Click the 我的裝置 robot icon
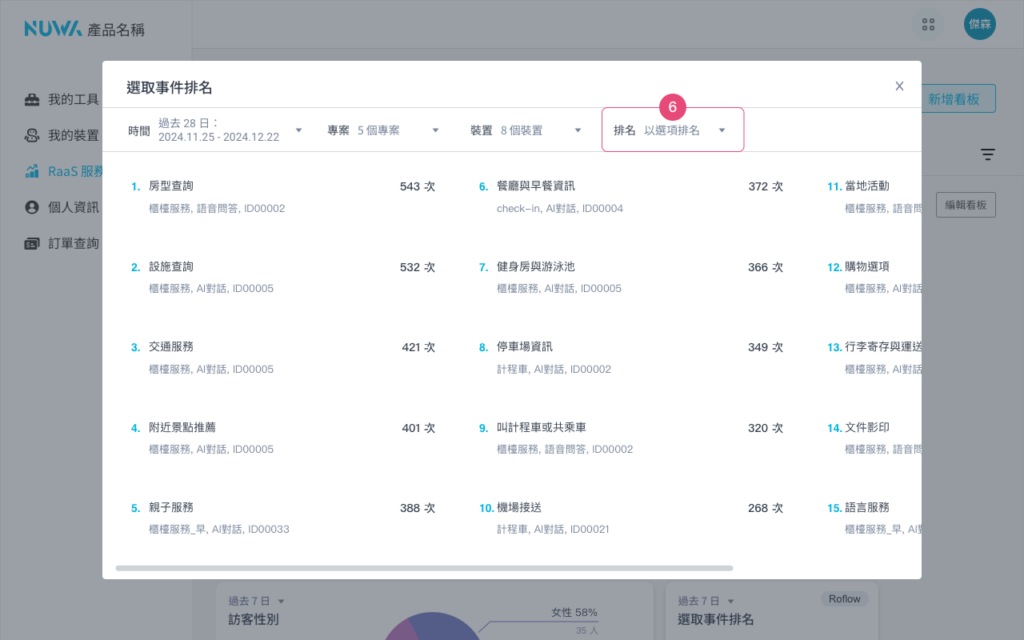The image size is (1024, 640). click(32, 135)
